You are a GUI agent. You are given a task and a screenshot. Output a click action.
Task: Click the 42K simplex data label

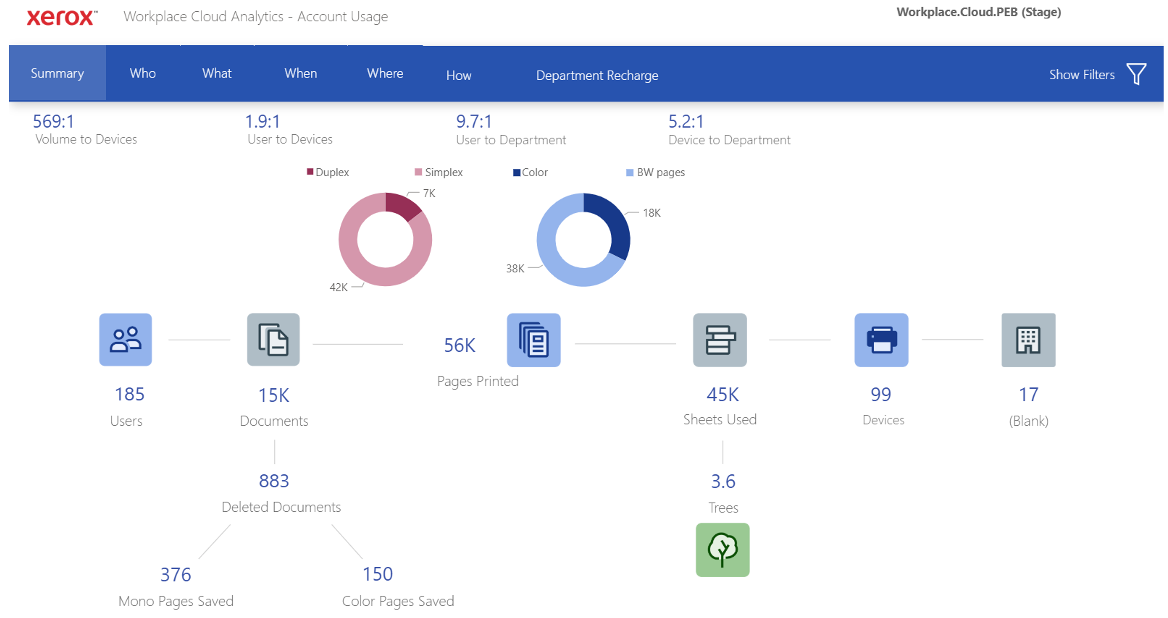pyautogui.click(x=339, y=287)
